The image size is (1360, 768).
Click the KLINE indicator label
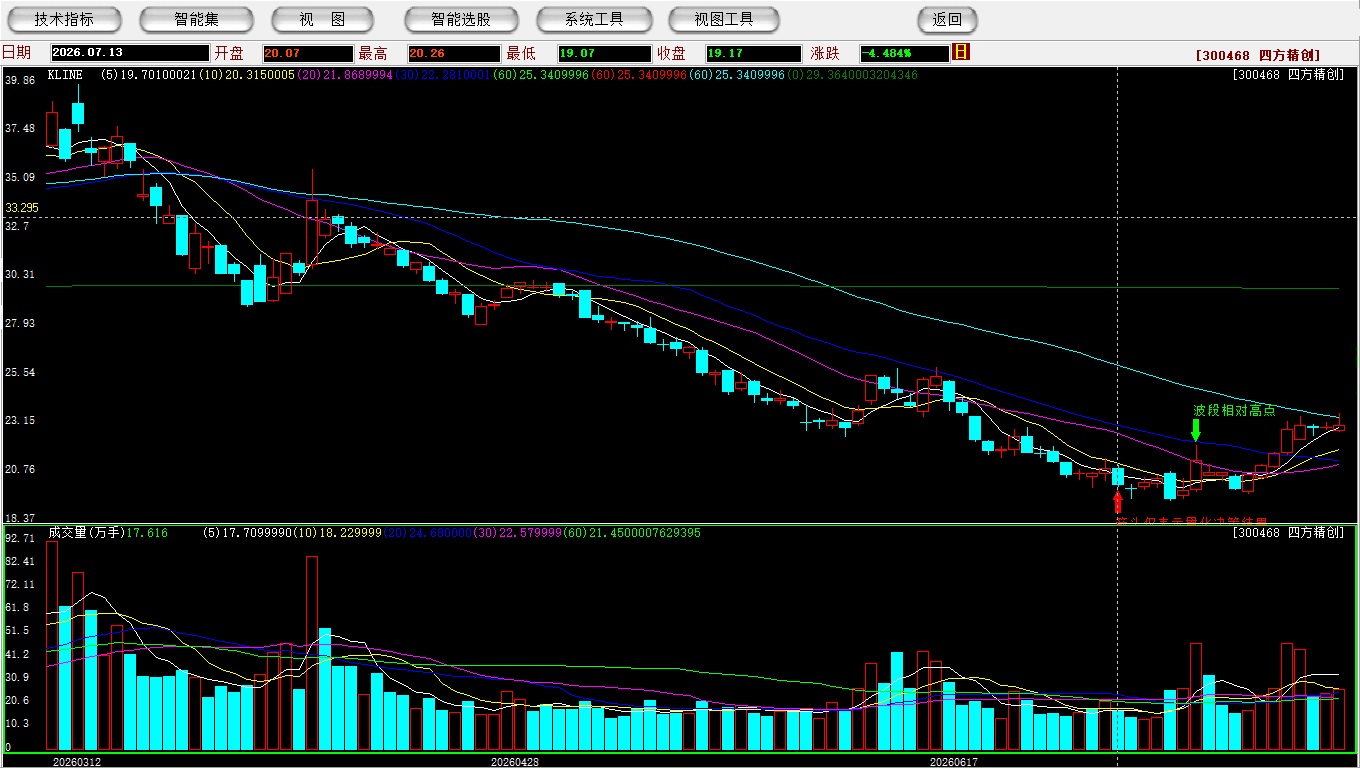click(x=66, y=75)
